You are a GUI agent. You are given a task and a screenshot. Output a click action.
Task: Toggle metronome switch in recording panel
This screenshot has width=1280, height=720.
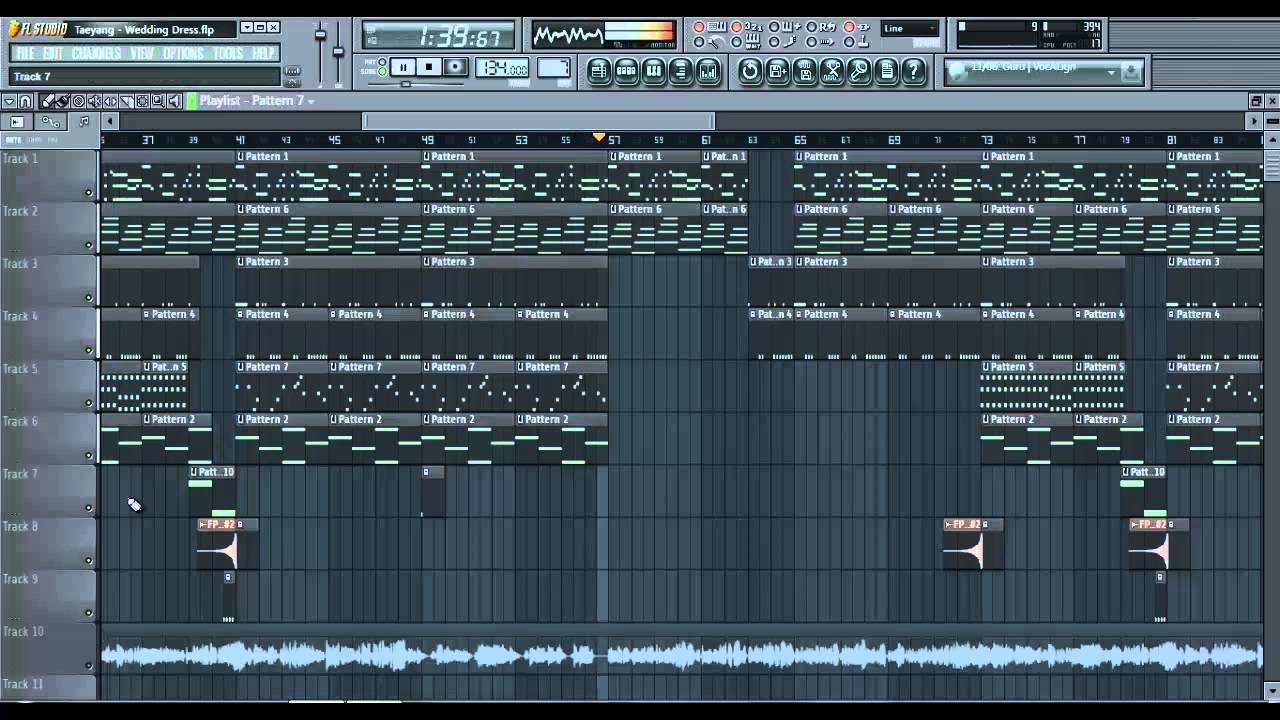pos(699,42)
